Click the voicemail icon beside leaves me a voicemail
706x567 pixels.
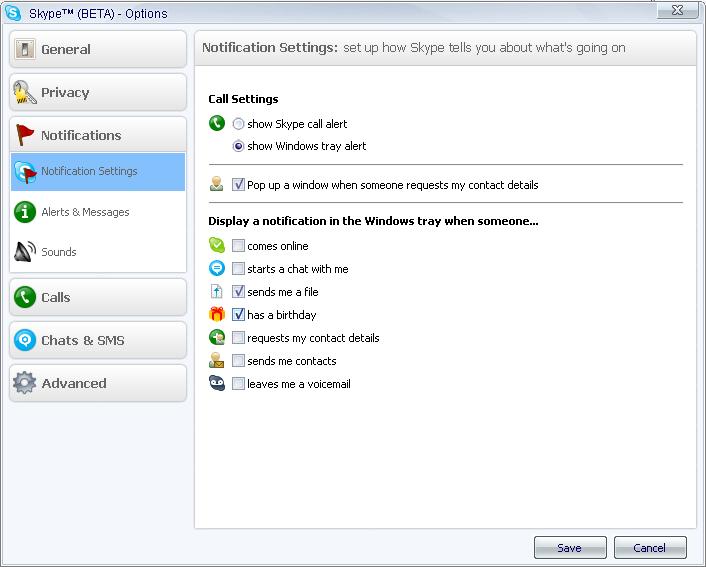(217, 383)
